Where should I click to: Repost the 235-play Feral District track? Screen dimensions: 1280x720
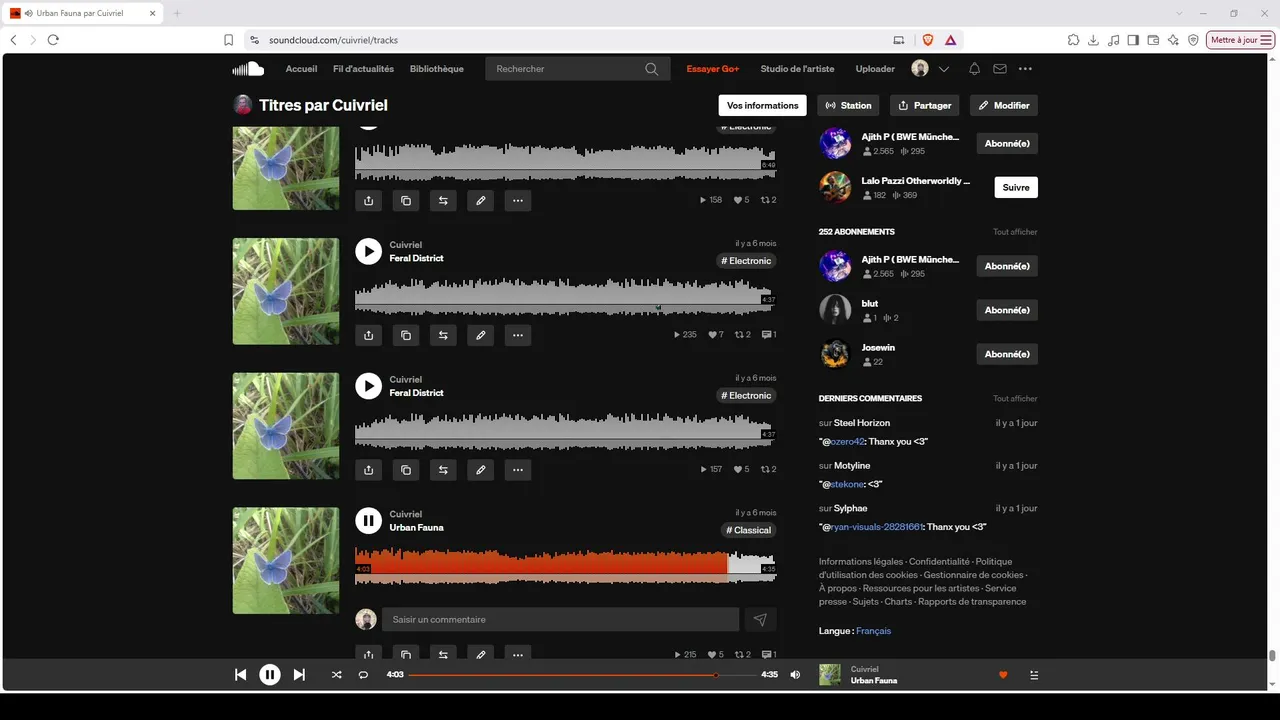tap(443, 335)
